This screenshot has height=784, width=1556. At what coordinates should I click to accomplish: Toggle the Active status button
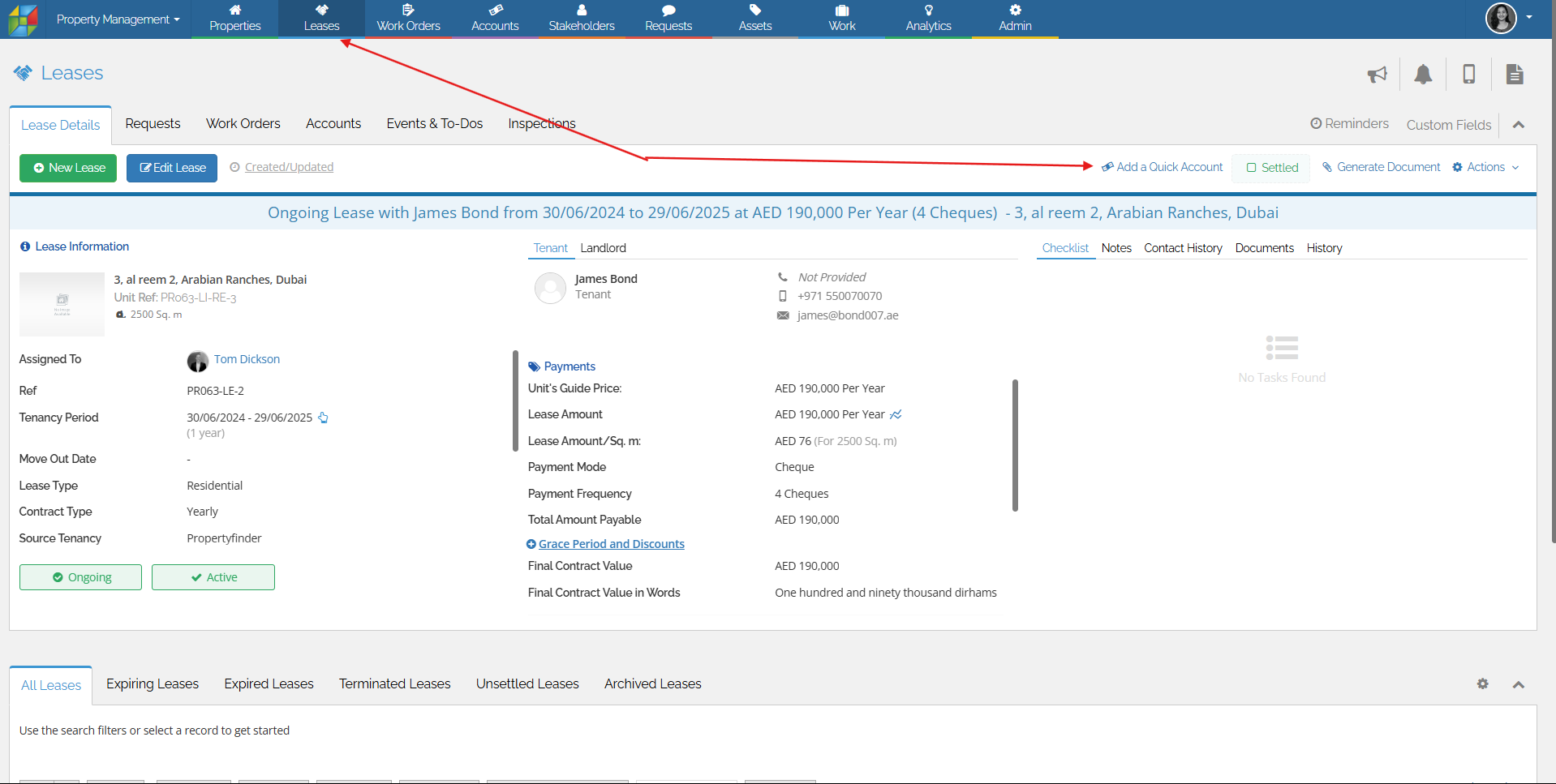pyautogui.click(x=213, y=577)
